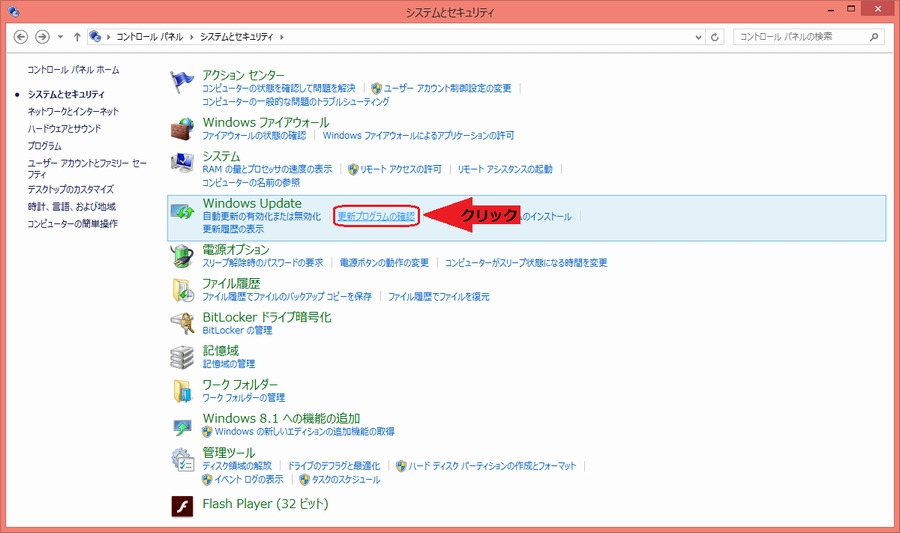Click the Control Panel icon in address bar

95,36
